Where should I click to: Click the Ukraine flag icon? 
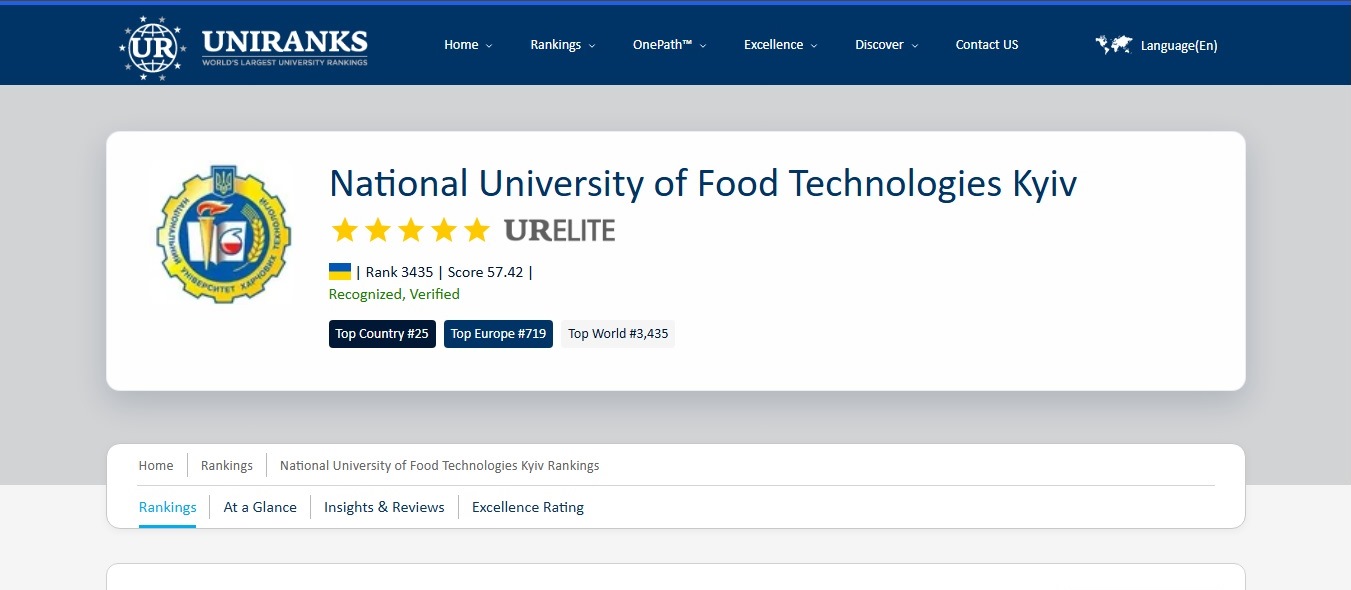pyautogui.click(x=340, y=271)
